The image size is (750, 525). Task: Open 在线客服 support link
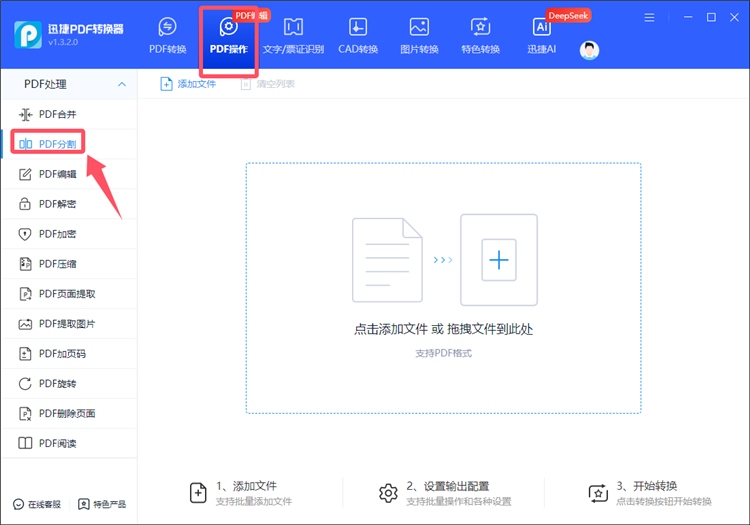coord(37,504)
